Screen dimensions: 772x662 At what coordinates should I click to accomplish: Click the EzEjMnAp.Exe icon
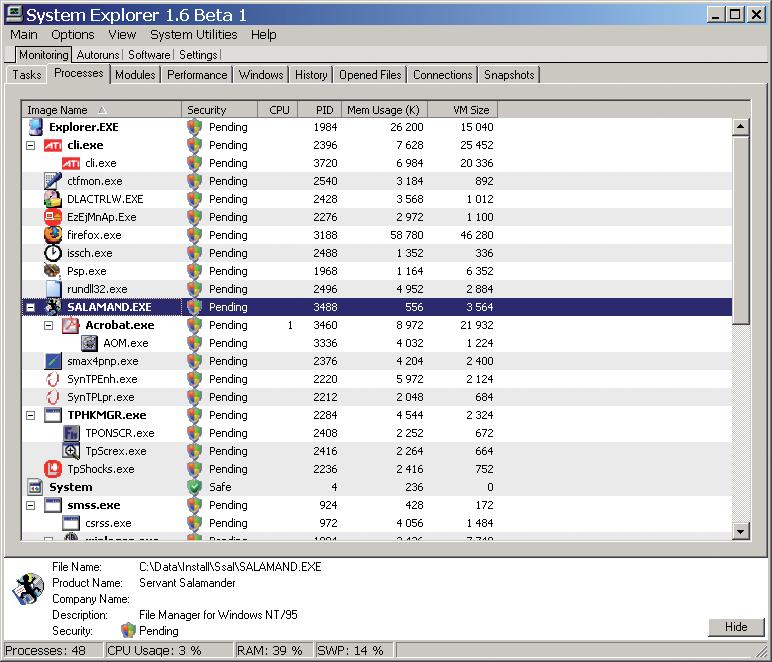[53, 217]
